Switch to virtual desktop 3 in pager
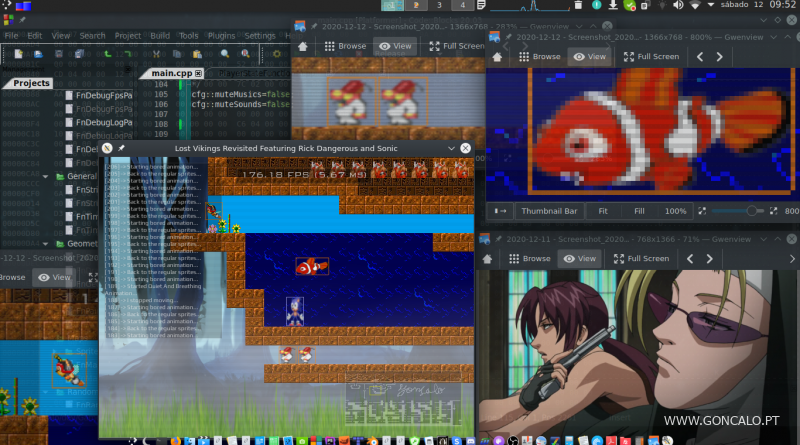This screenshot has height=445, width=800. point(439,5)
